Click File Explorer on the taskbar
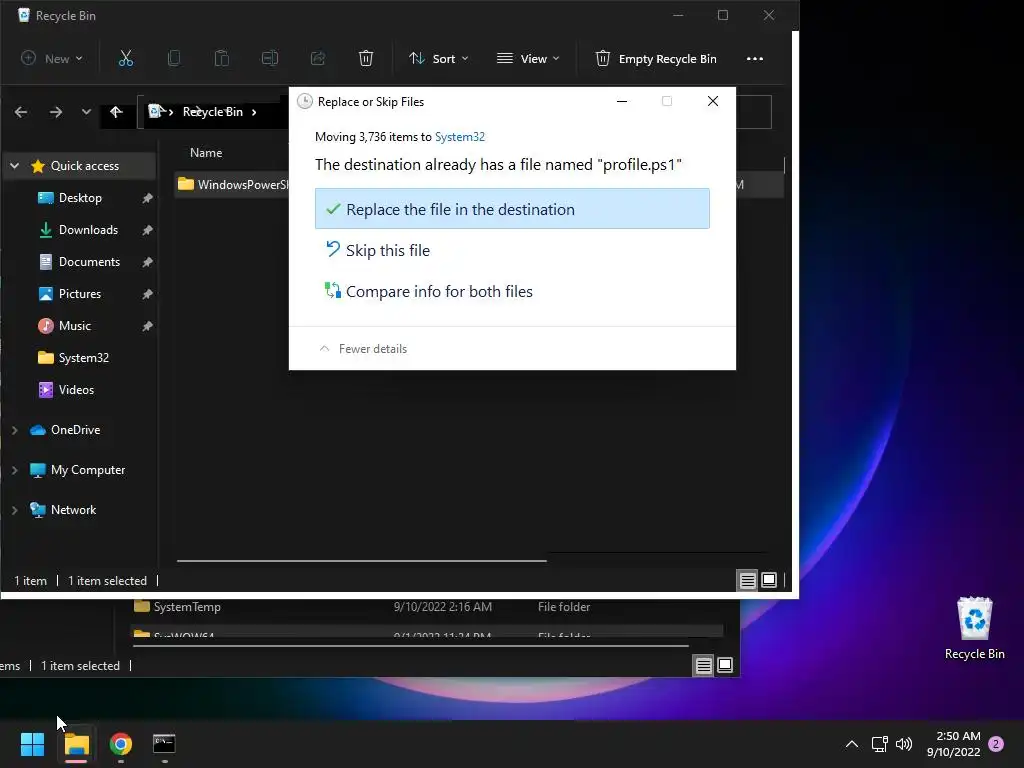The image size is (1024, 768). click(x=76, y=744)
